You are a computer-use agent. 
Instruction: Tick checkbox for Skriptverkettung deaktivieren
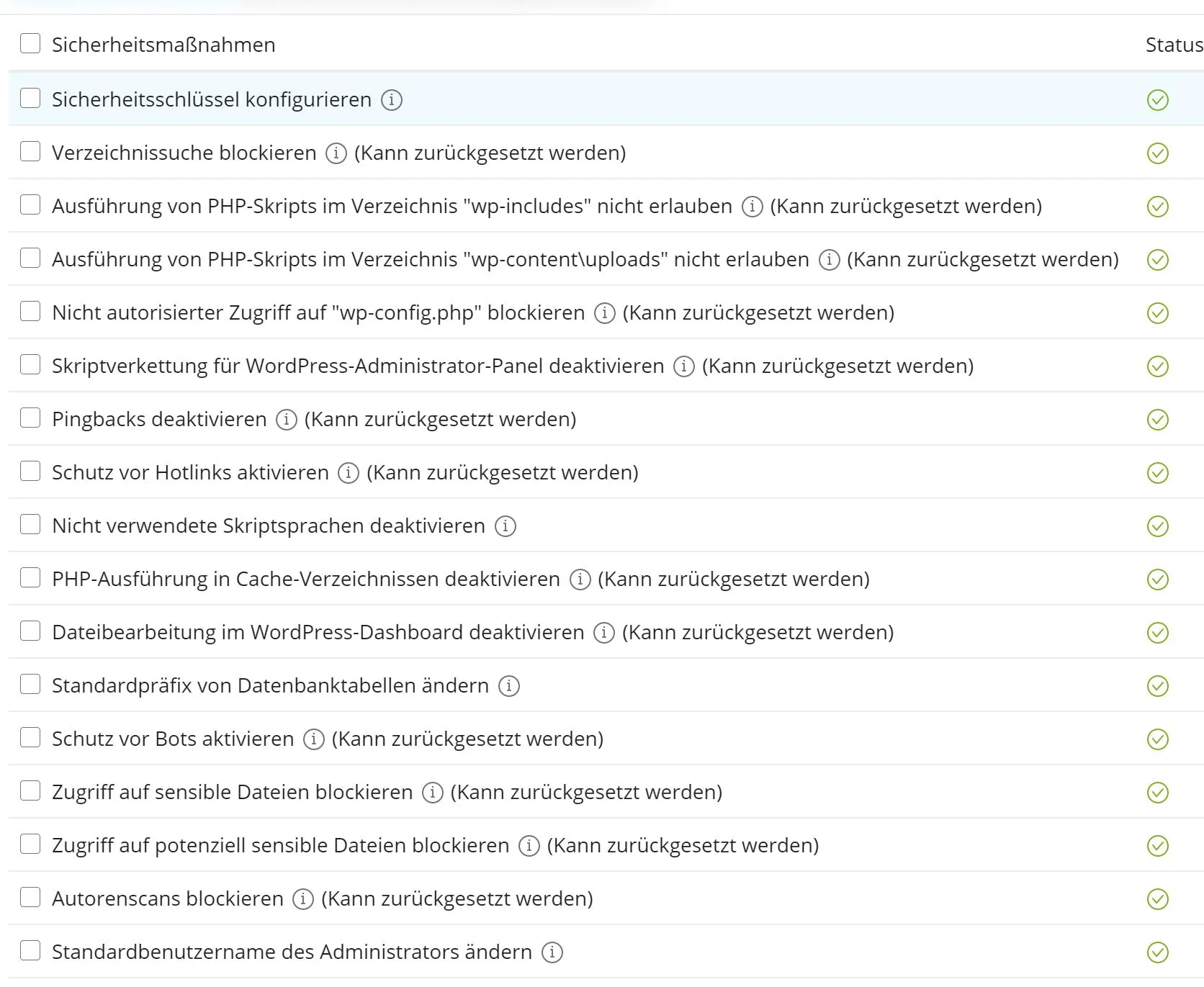click(30, 364)
